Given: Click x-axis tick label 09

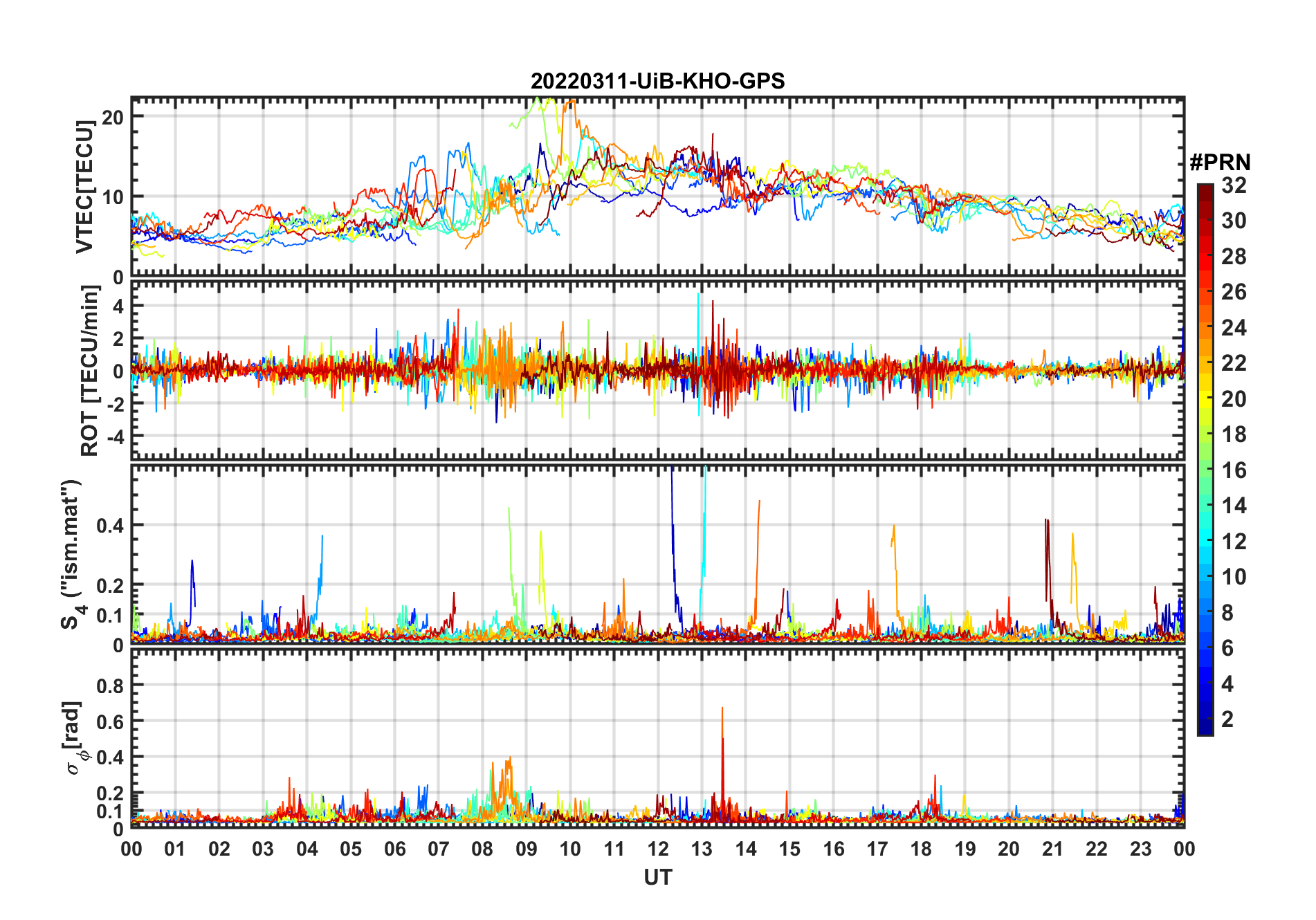Looking at the screenshot, I should [x=526, y=849].
